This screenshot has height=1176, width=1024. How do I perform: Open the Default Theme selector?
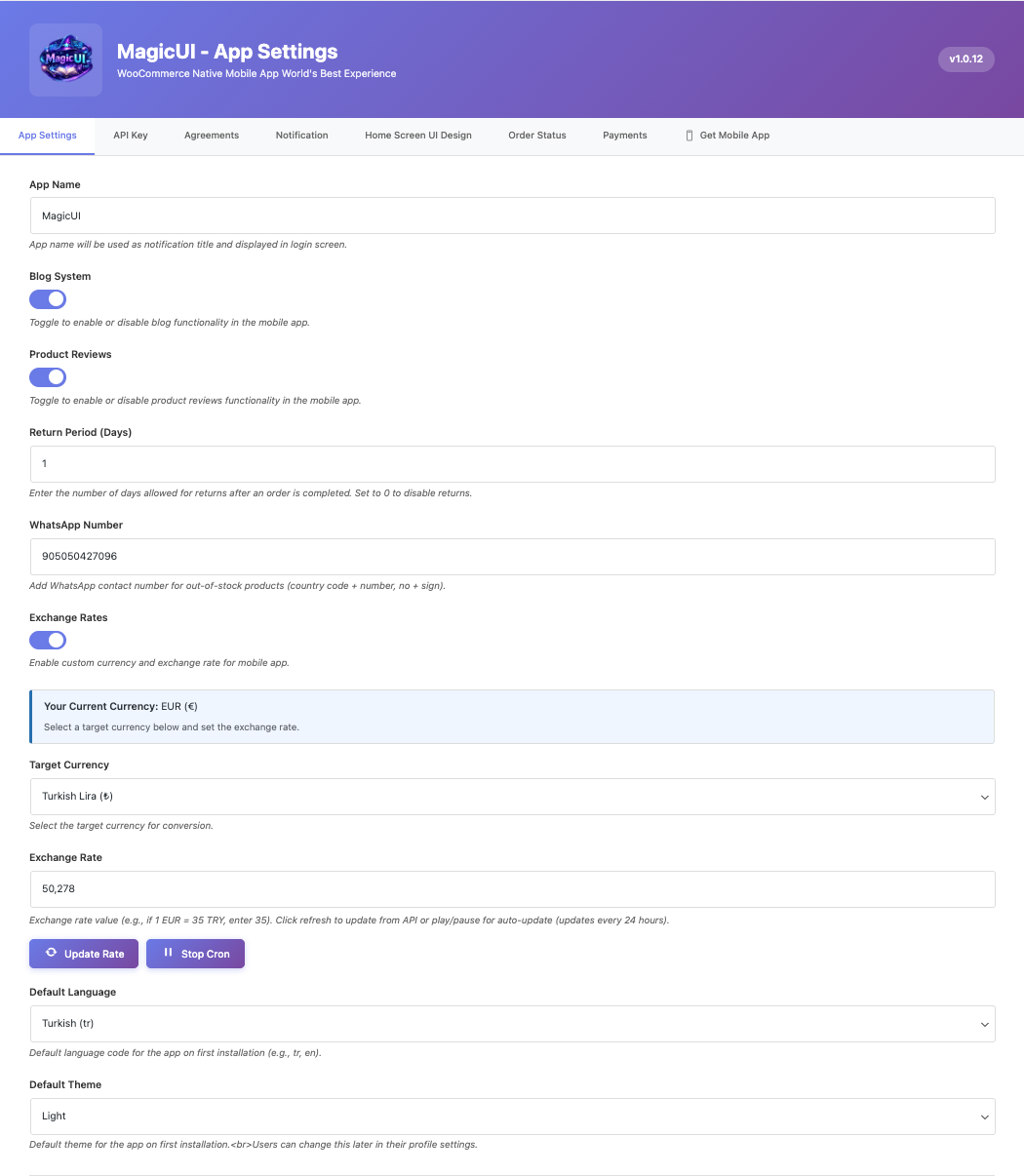[512, 1117]
